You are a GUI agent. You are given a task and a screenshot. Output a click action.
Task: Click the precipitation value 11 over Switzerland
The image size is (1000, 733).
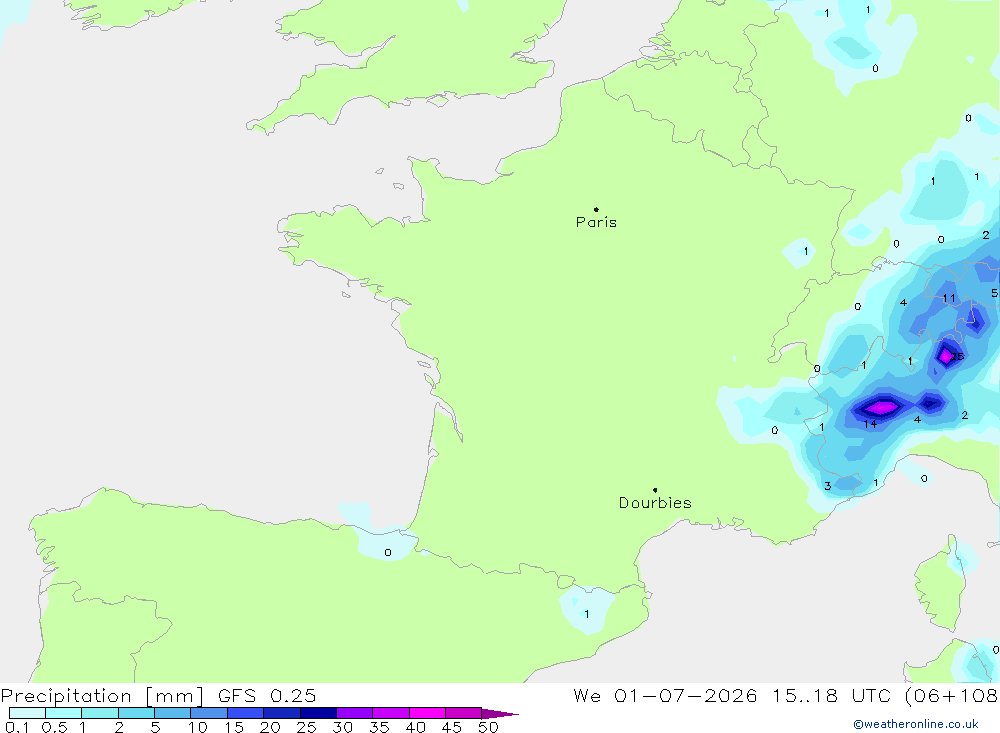949,298
